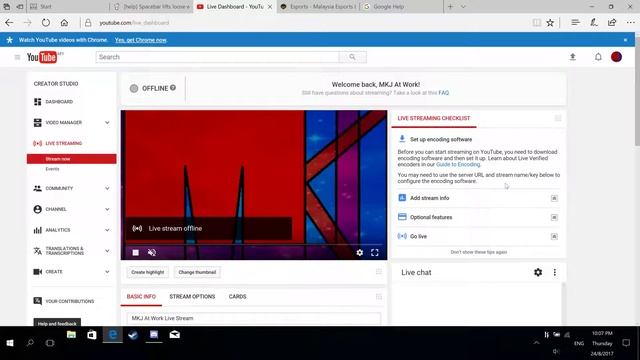
Task: Click the Yes, get Chrome now link
Action: [141, 40]
